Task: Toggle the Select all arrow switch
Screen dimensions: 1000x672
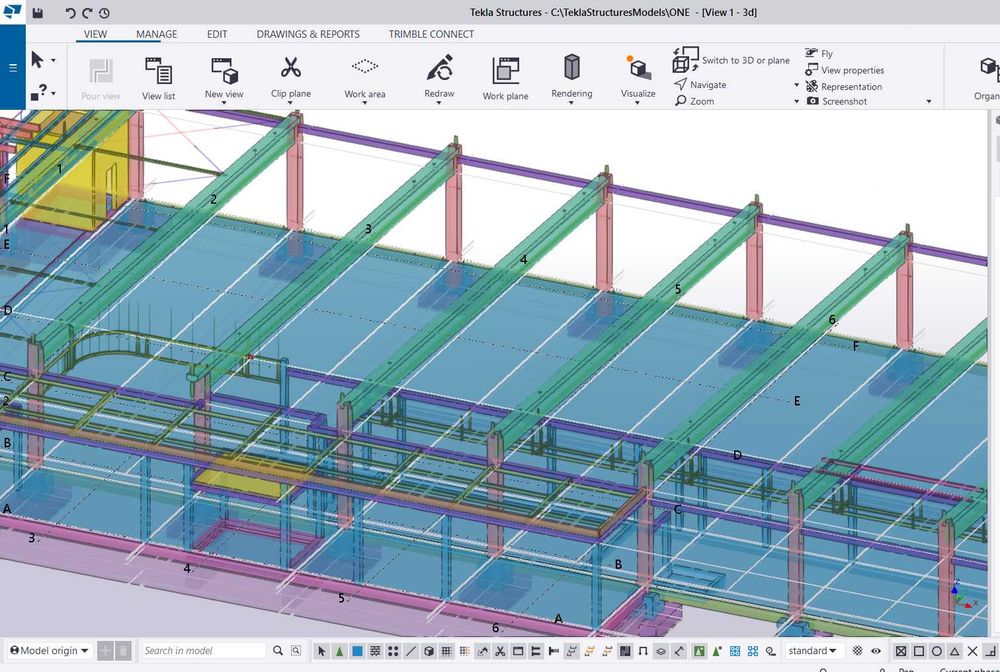Action: [321, 651]
